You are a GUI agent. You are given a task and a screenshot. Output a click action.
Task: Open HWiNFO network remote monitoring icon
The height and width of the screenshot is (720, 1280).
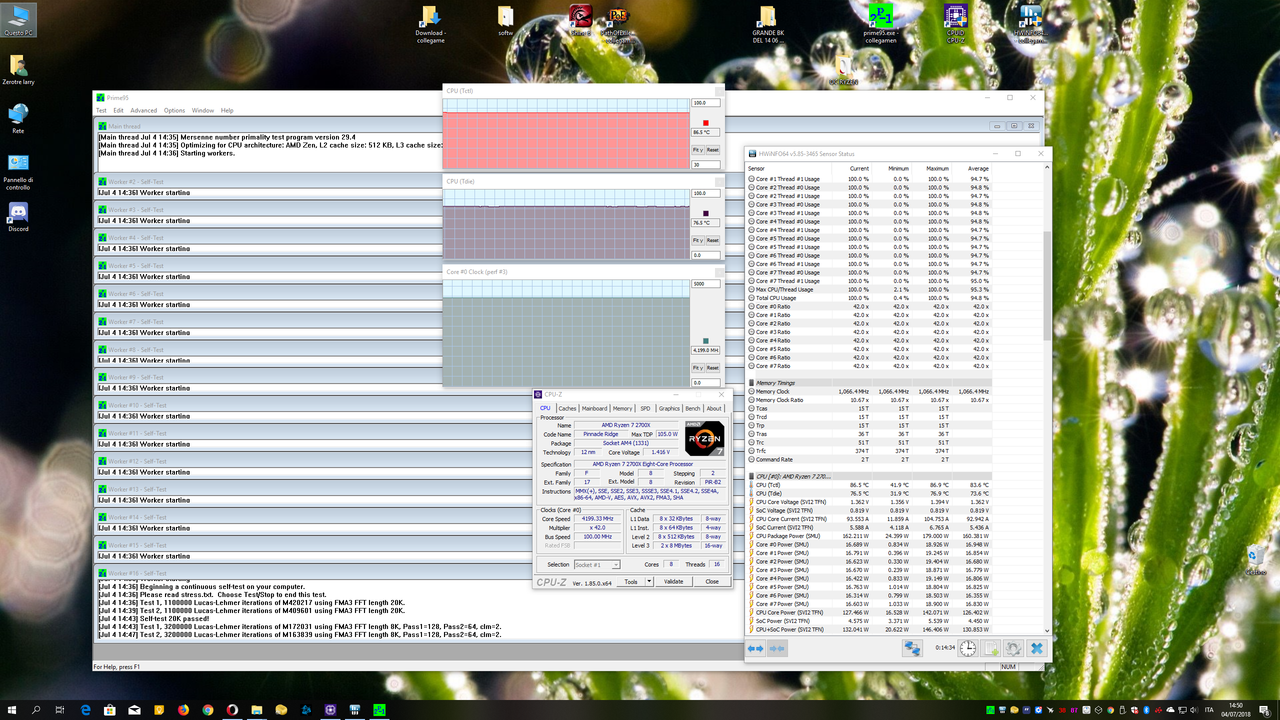[x=912, y=648]
